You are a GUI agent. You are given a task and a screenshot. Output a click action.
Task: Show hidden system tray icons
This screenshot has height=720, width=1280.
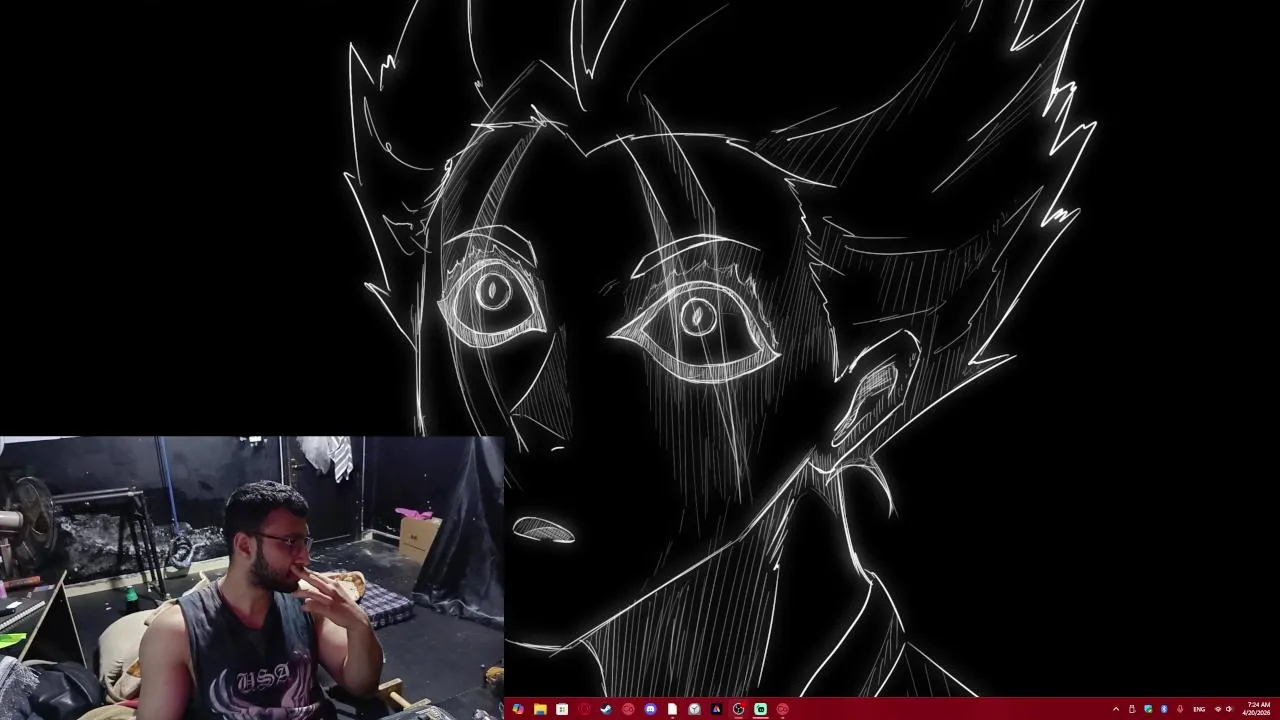pyautogui.click(x=1116, y=709)
